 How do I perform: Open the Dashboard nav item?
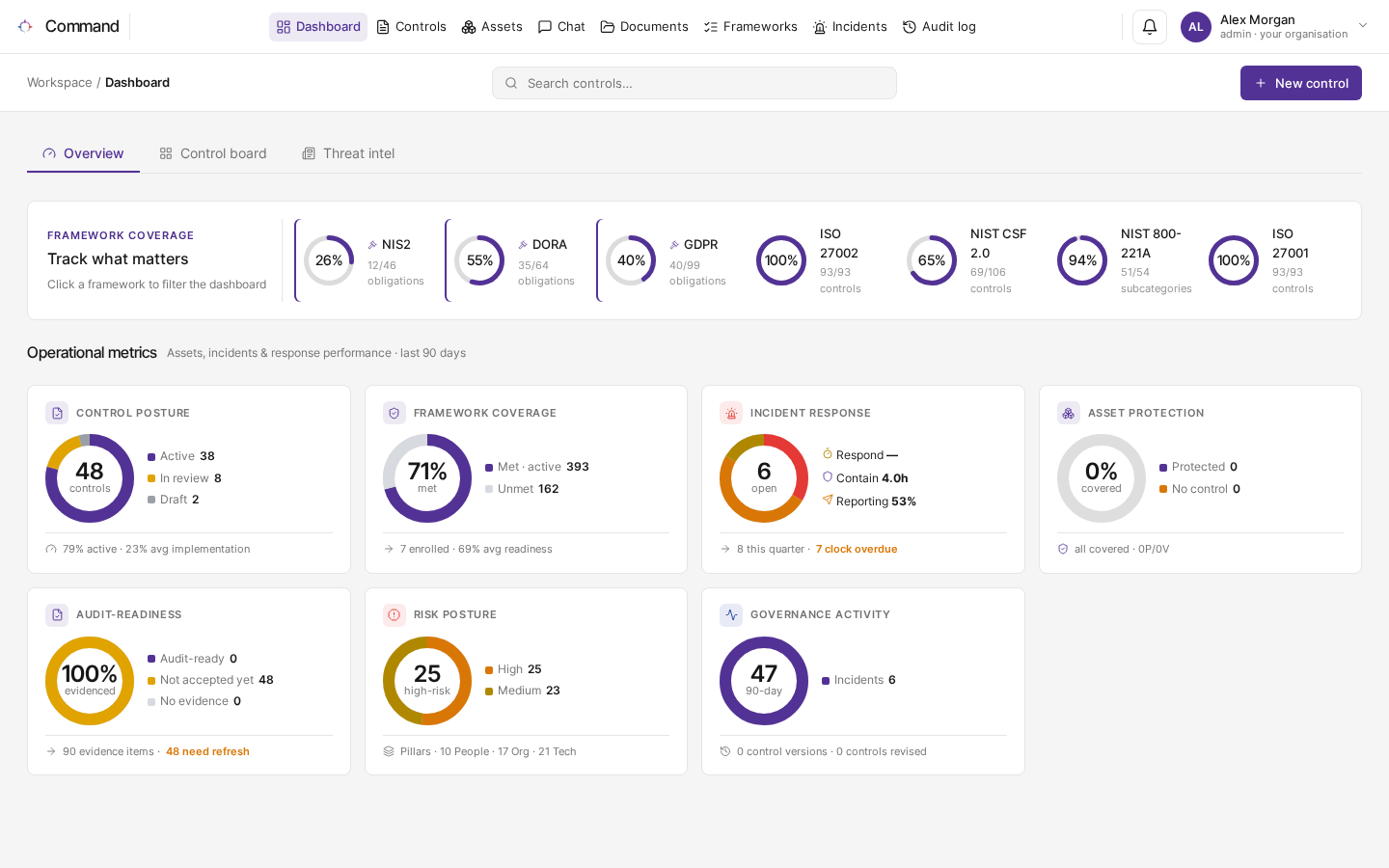click(x=318, y=27)
